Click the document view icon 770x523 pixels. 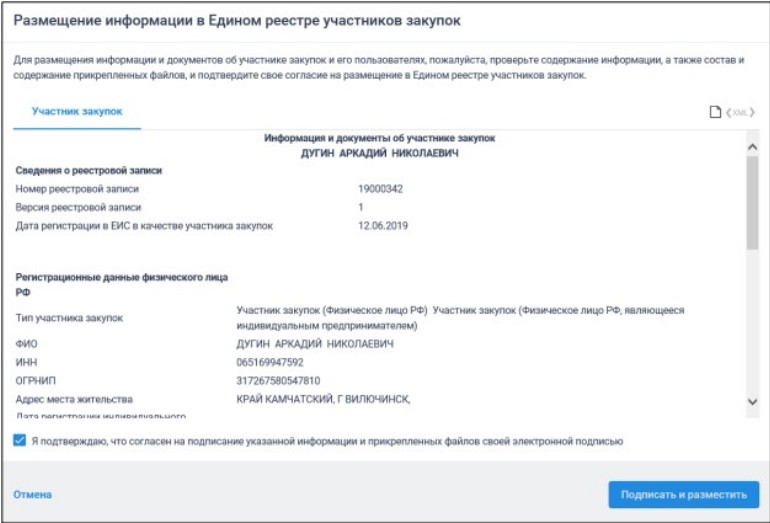pyautogui.click(x=715, y=112)
